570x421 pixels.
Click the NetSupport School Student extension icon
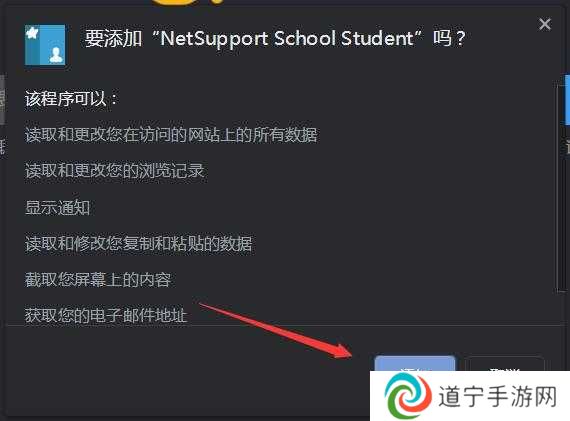click(x=45, y=45)
